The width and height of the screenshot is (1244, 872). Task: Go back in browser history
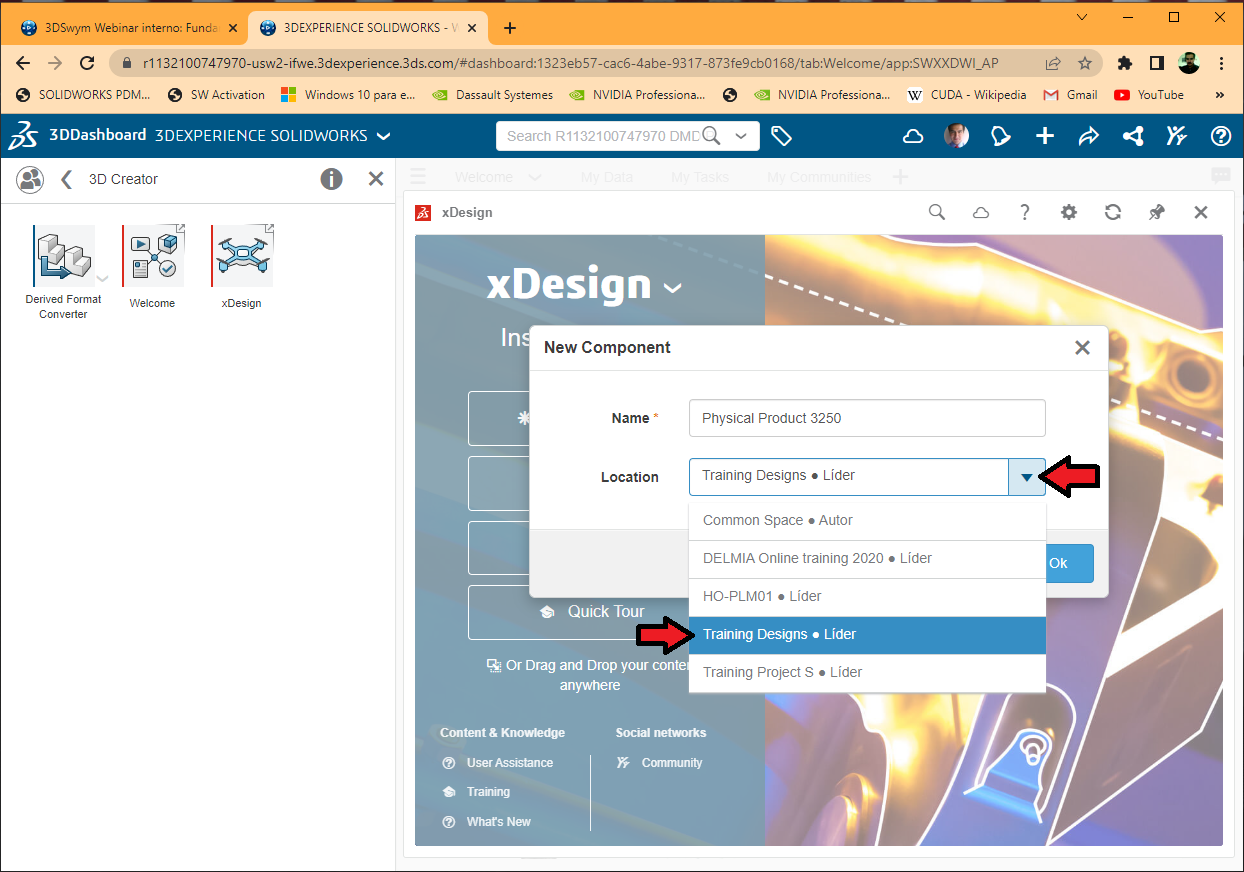click(24, 63)
